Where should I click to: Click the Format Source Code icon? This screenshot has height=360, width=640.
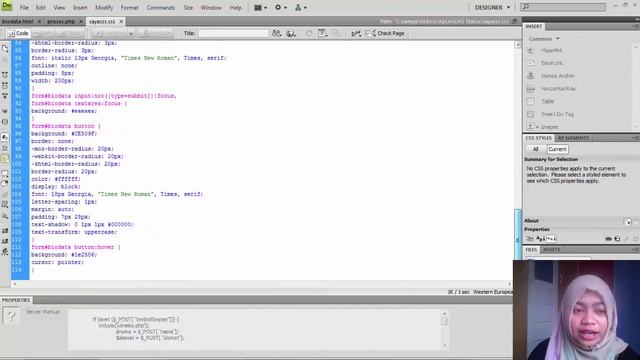(5, 252)
